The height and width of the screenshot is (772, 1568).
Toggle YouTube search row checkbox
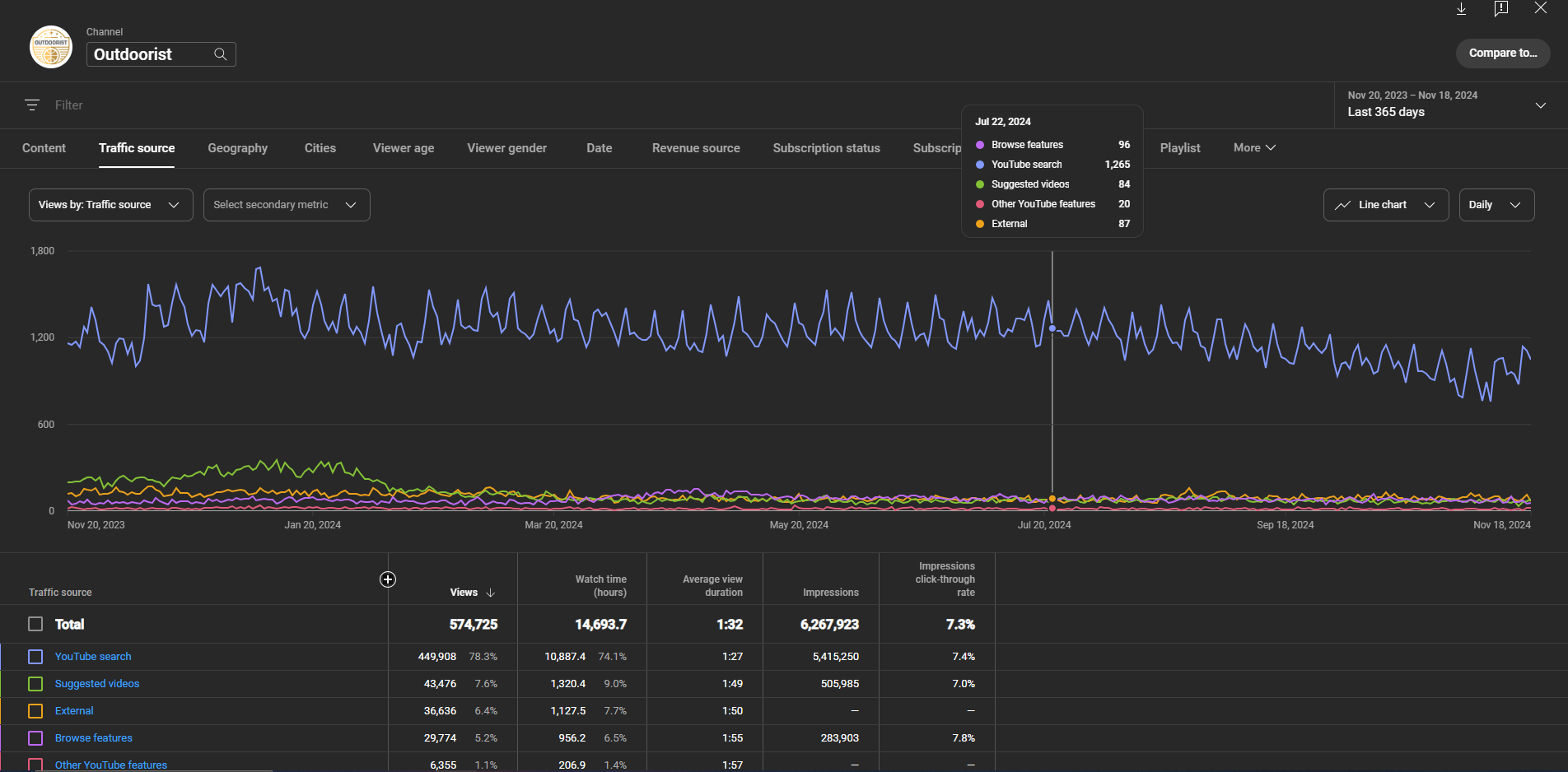35,657
